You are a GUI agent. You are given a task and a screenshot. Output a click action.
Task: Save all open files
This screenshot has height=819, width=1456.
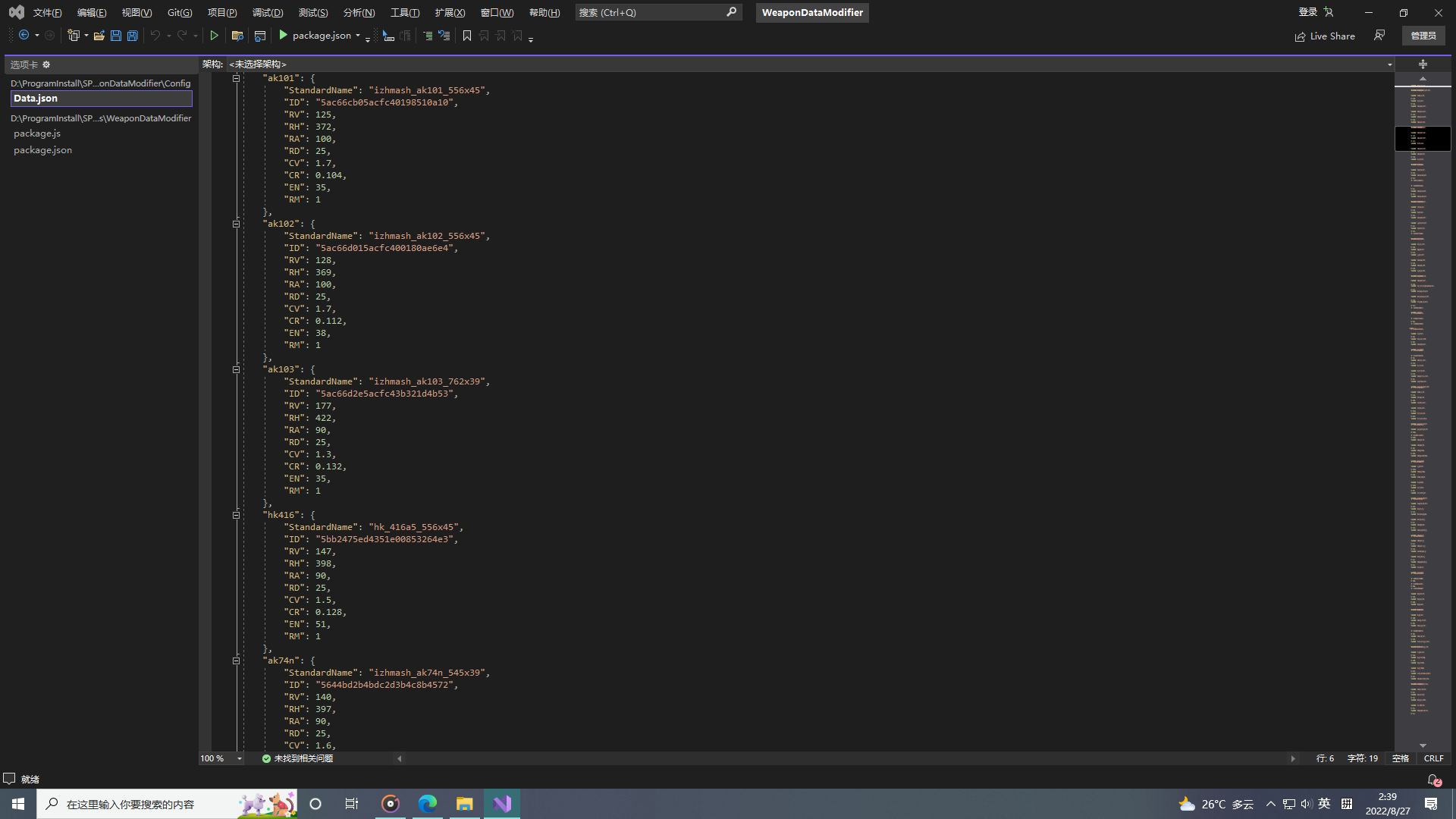pos(131,35)
